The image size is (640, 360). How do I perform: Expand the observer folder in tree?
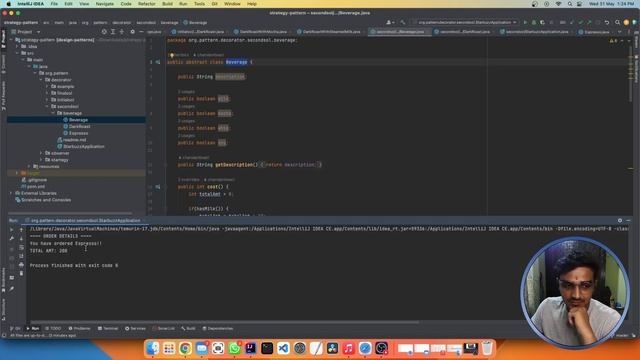[x=41, y=153]
